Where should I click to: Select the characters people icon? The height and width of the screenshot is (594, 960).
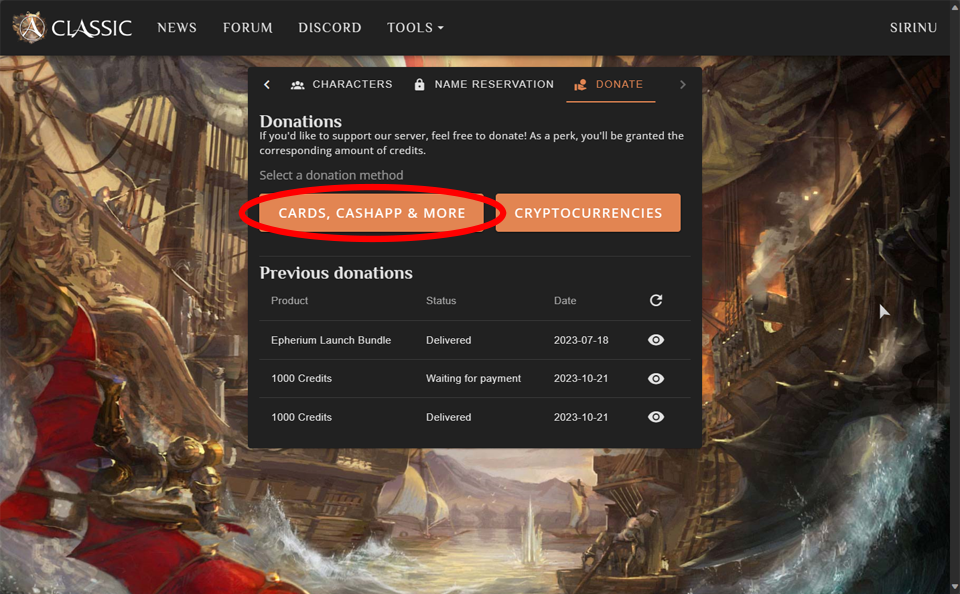click(296, 85)
